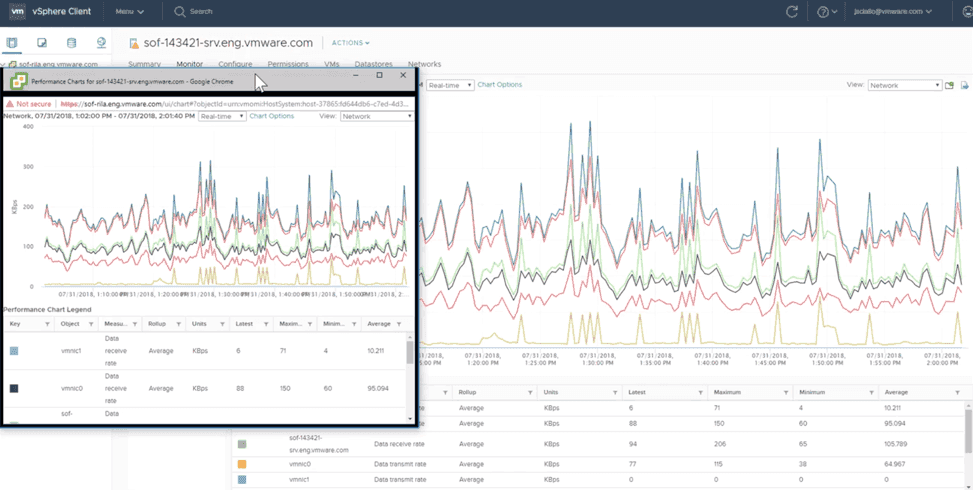
Task: Open the View Network dropdown in main page
Action: (904, 86)
